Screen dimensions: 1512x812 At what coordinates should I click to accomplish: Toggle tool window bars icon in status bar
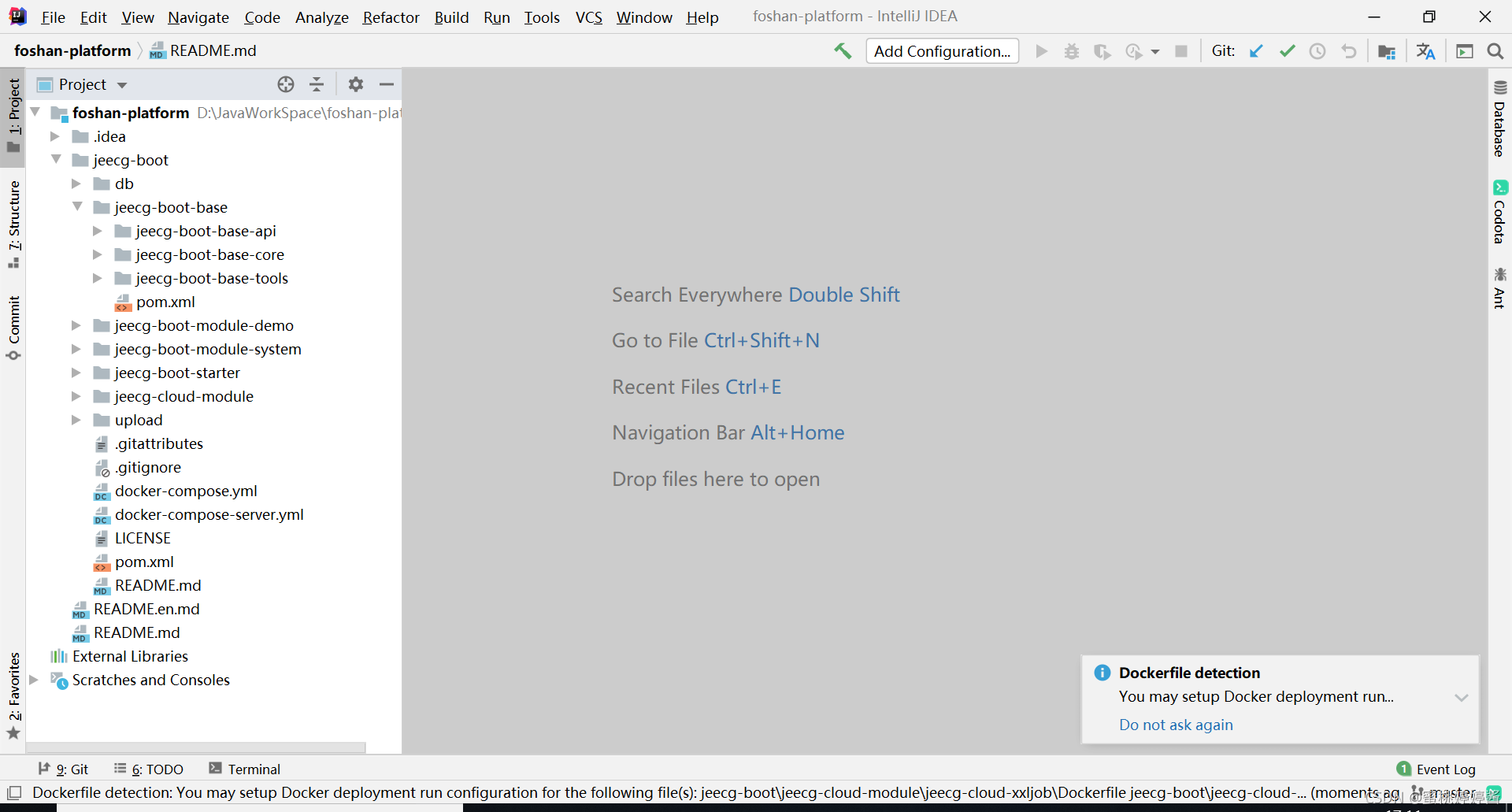14,793
